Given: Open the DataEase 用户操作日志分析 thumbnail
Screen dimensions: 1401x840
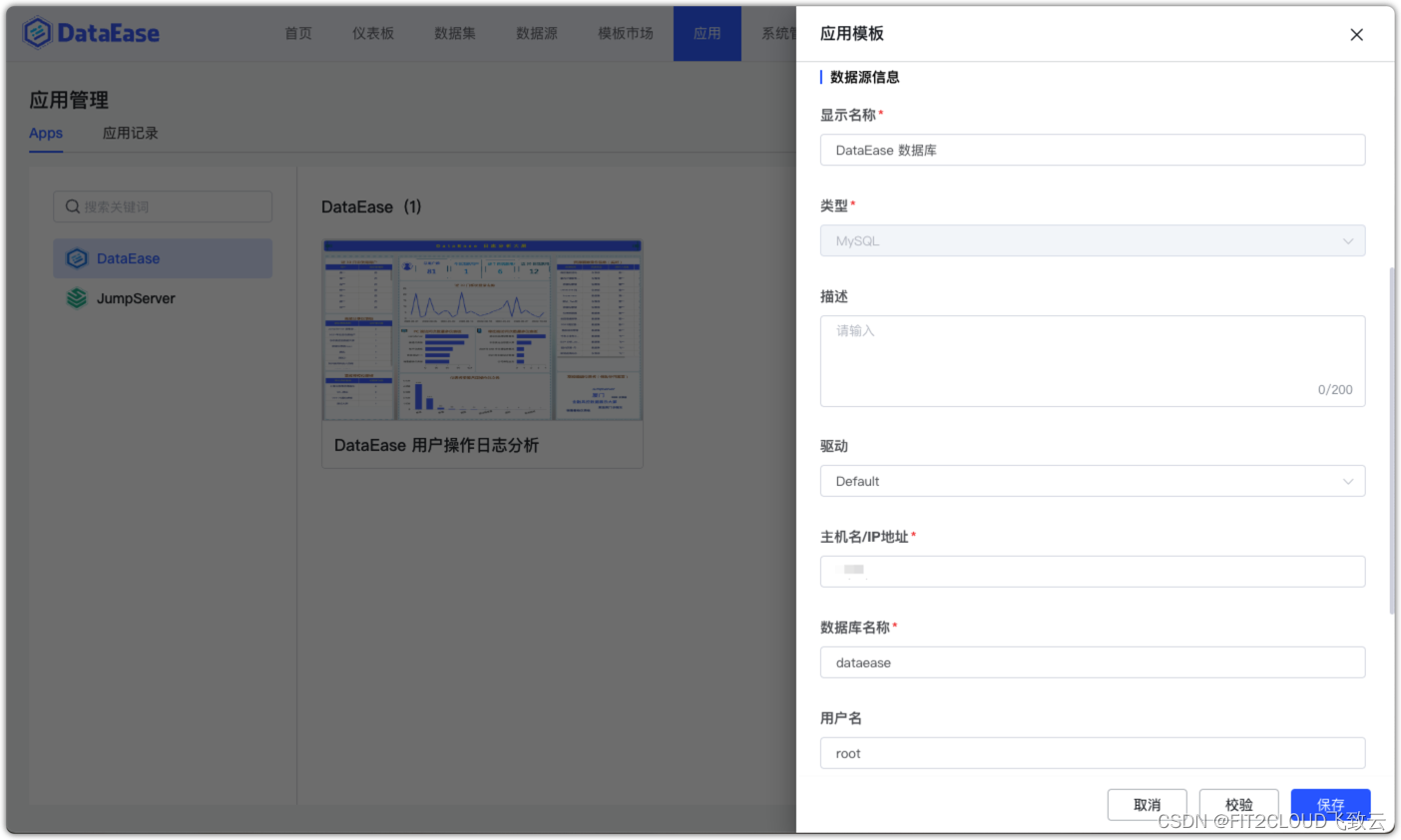Looking at the screenshot, I should pyautogui.click(x=482, y=330).
